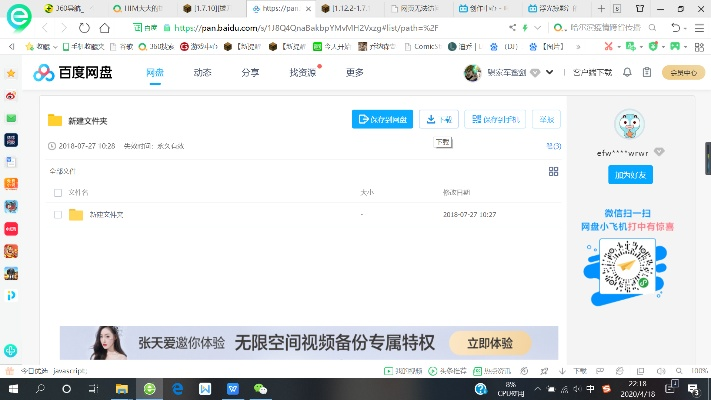Open the 更多 menu
Image resolution: width=711 pixels, height=400 pixels.
(x=355, y=73)
